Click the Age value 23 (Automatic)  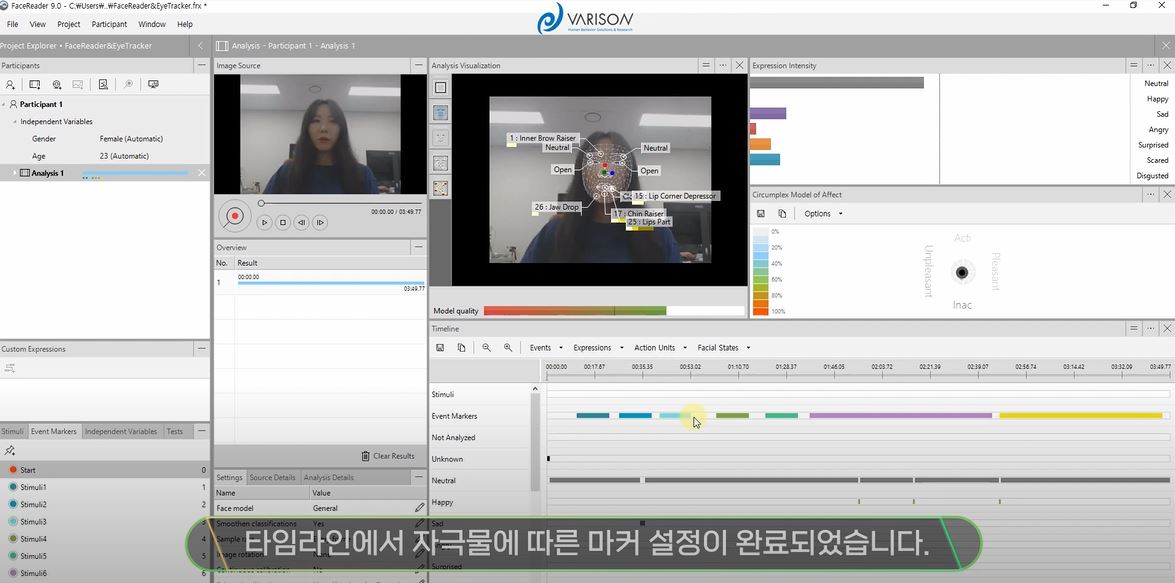124,156
